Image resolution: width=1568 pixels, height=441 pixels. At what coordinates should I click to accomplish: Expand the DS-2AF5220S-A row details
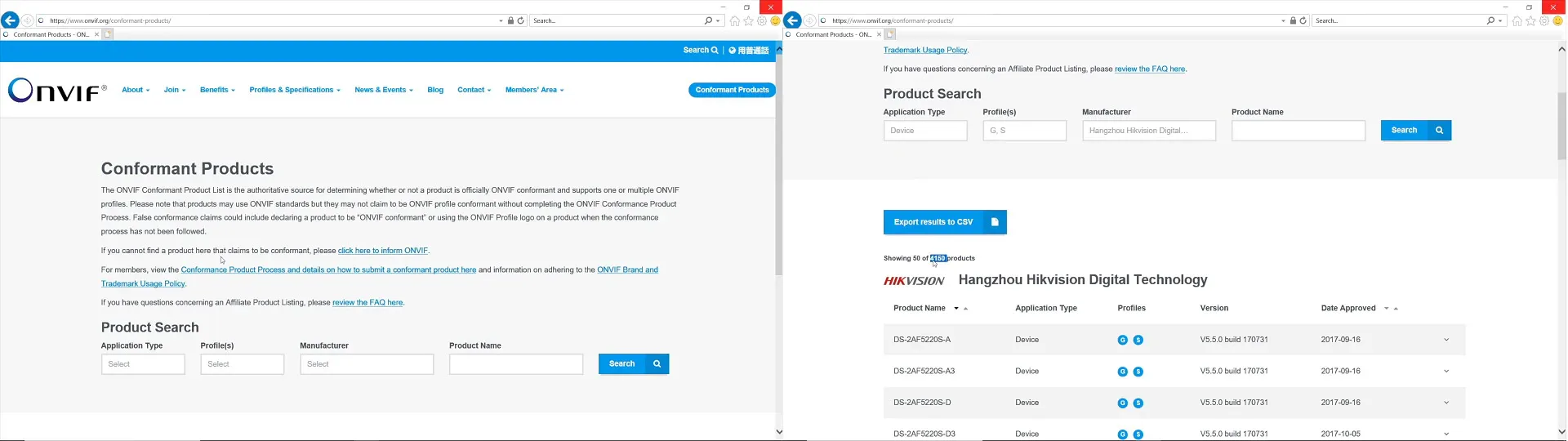tap(1446, 340)
